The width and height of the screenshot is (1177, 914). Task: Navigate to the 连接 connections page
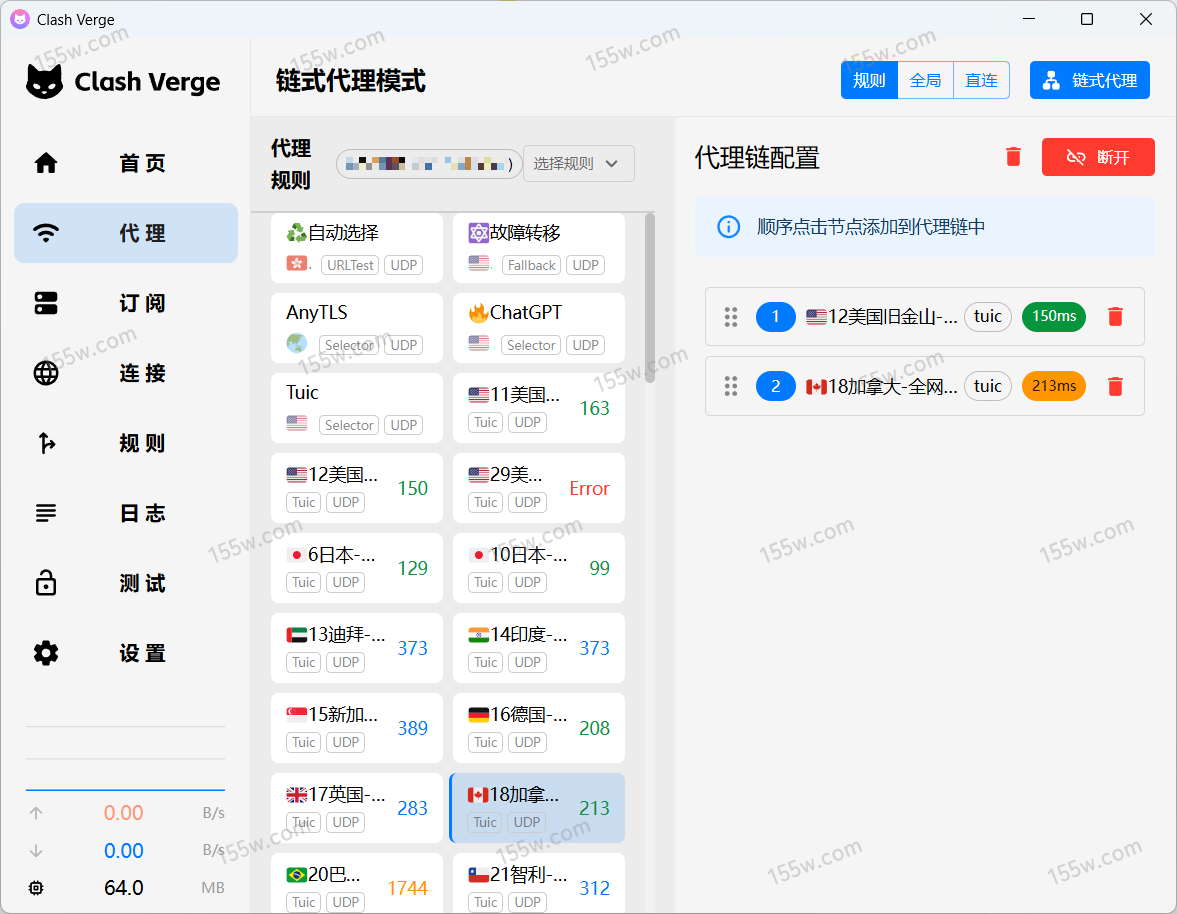(x=126, y=373)
